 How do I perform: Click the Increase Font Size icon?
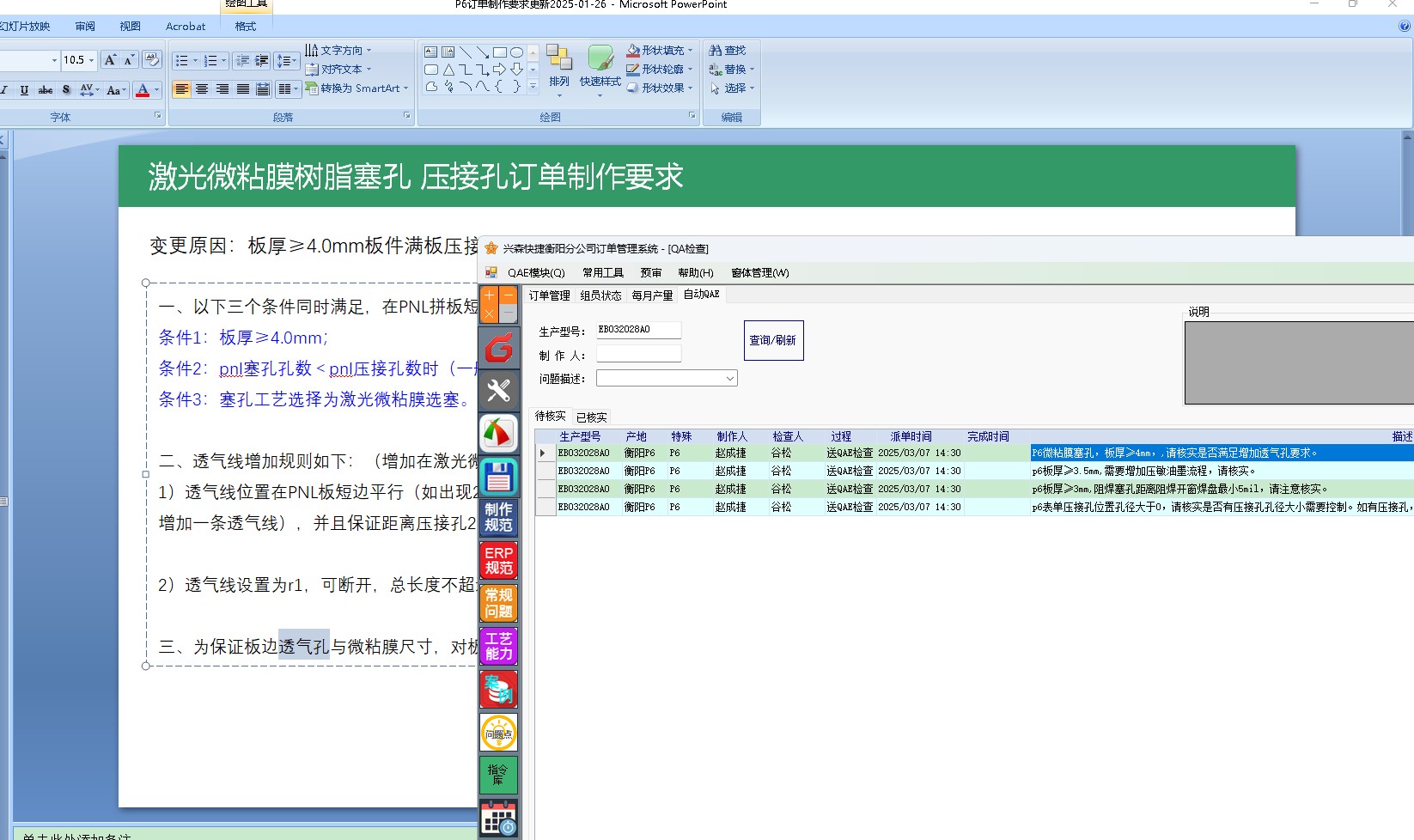pos(109,60)
